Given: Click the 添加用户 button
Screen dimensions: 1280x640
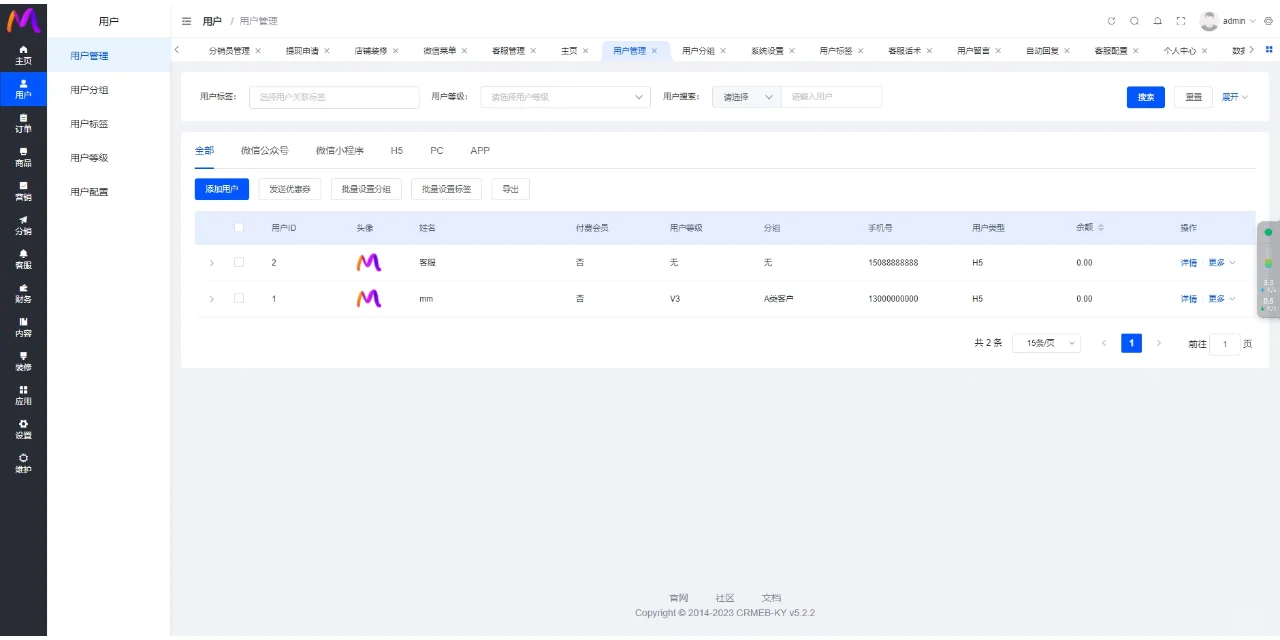Looking at the screenshot, I should 221,189.
